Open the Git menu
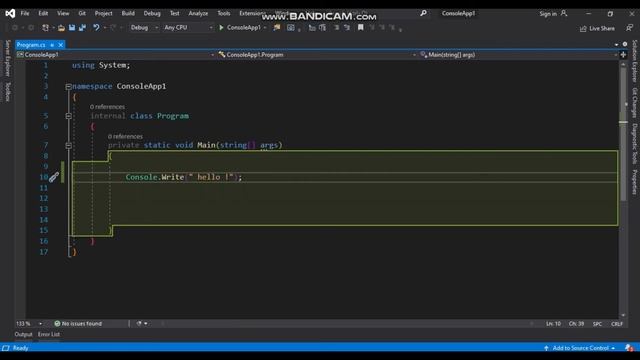The height and width of the screenshot is (360, 640). (x=82, y=13)
